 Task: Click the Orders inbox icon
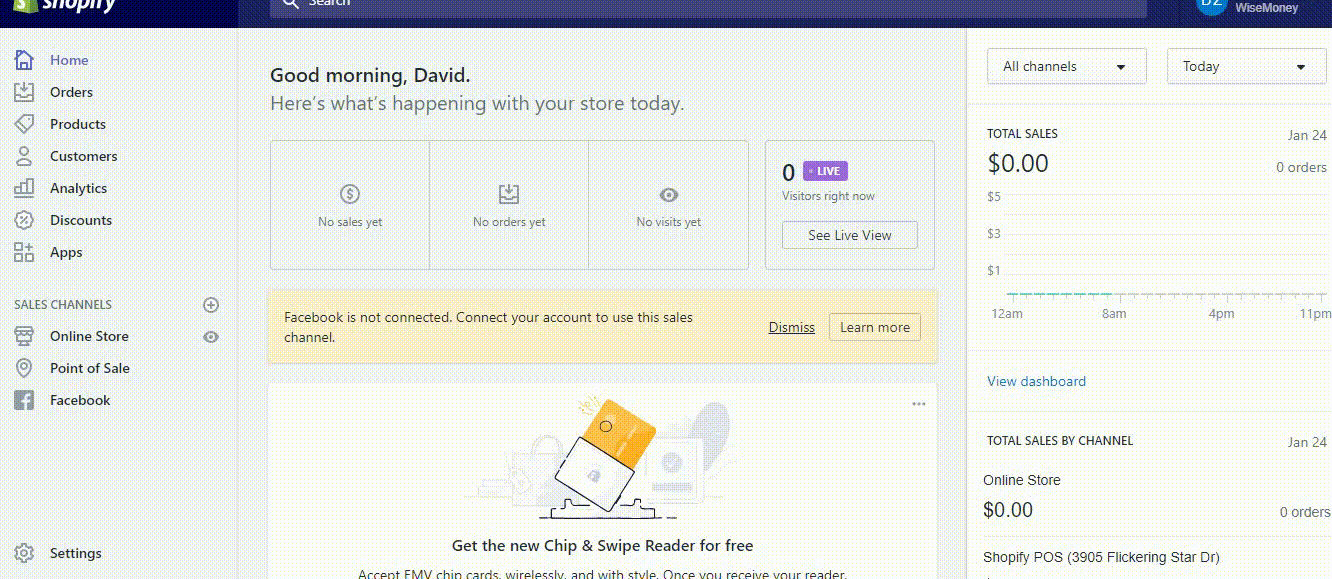click(24, 92)
